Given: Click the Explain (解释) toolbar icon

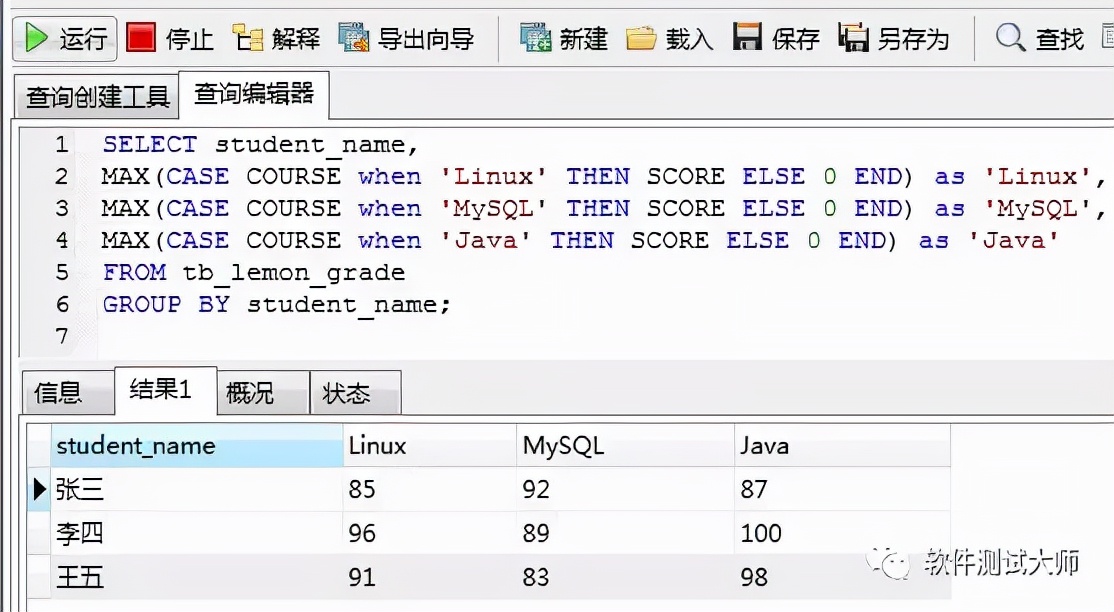Looking at the screenshot, I should coord(247,38).
